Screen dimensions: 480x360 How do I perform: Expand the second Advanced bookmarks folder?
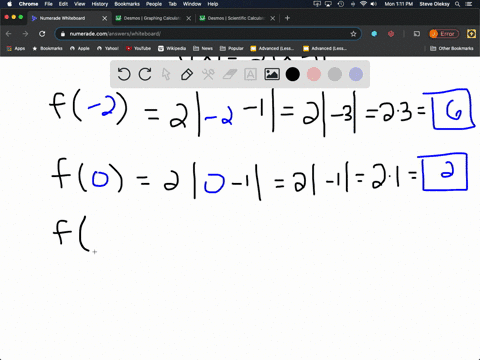click(x=325, y=48)
